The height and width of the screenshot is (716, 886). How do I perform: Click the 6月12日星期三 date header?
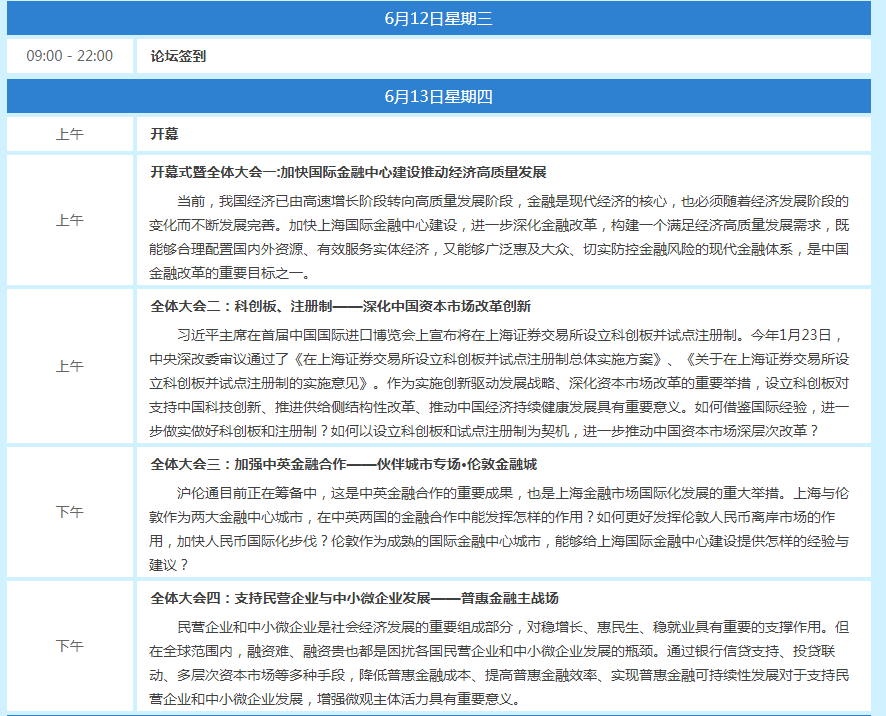[438, 19]
